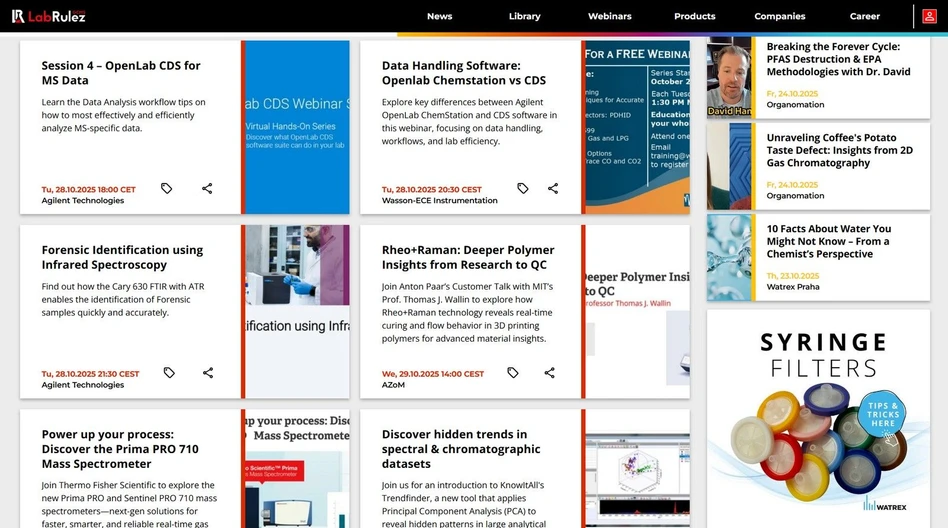Open 'Discover hidden trends in spectral' title
The image size is (948, 528).
click(461, 449)
